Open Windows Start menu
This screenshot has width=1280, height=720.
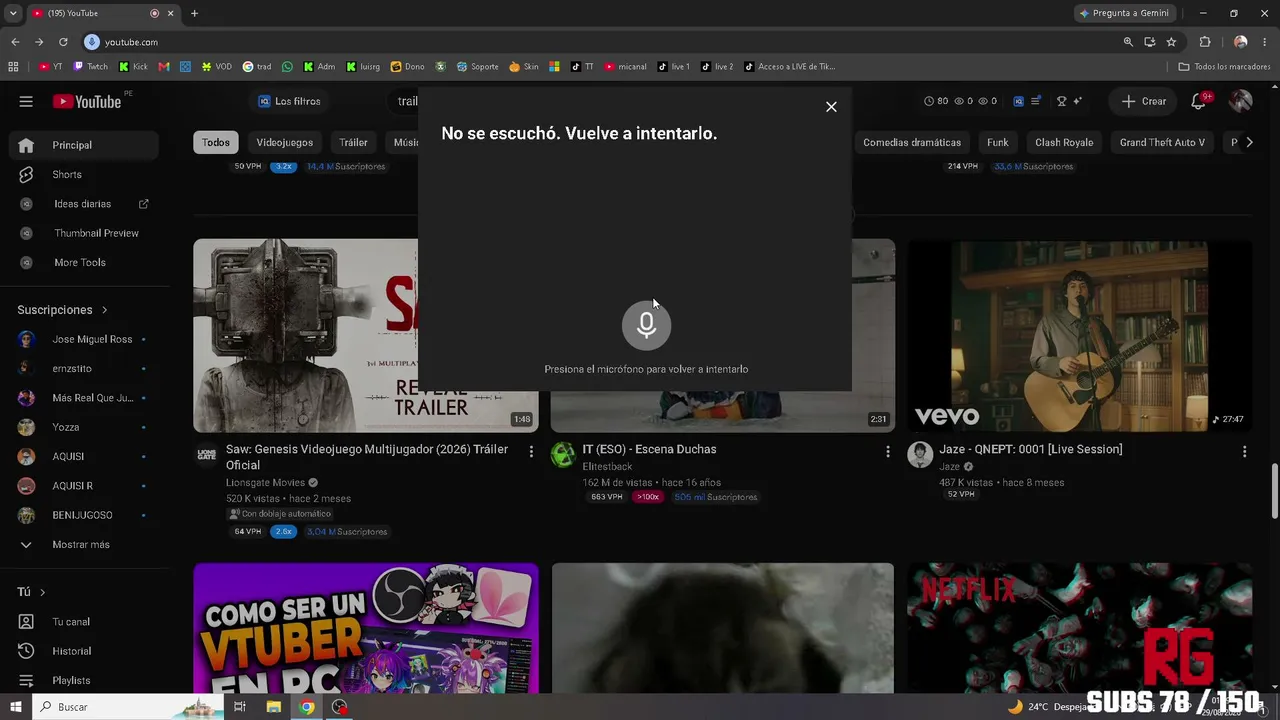pos(16,707)
